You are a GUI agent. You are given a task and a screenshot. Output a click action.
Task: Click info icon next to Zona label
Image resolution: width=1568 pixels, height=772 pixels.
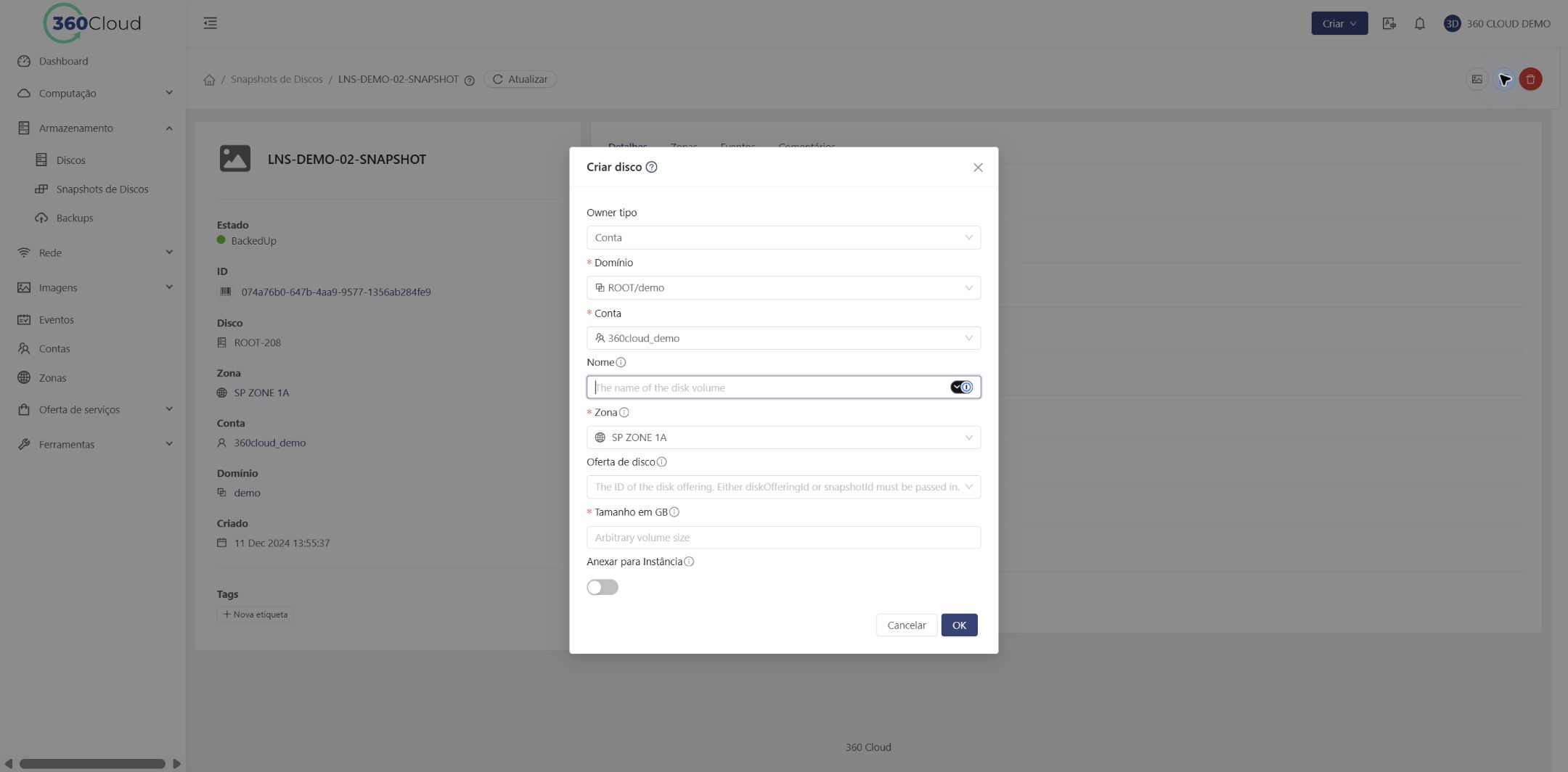tap(624, 413)
